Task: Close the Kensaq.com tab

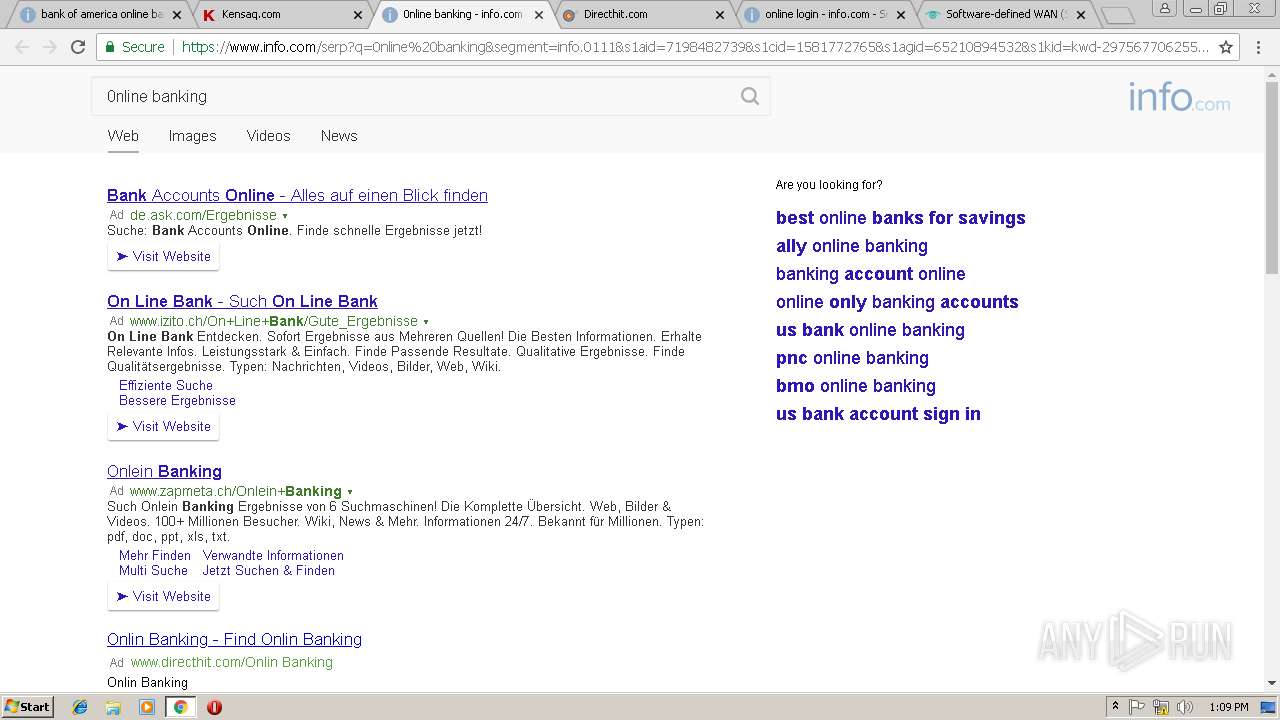Action: click(x=358, y=15)
